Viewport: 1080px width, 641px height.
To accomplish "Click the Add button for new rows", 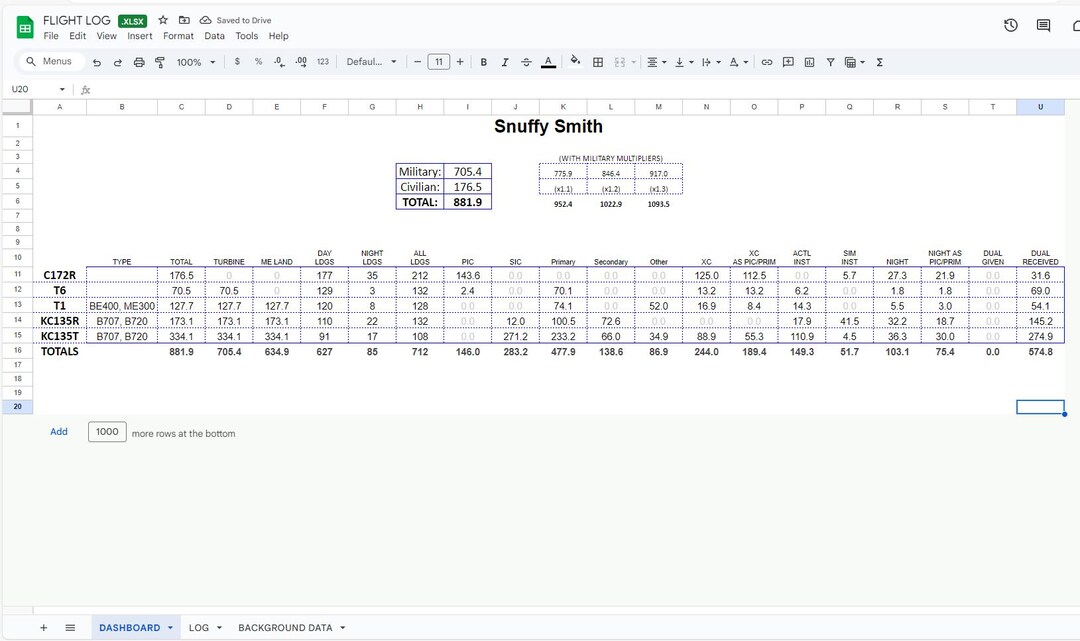I will click(x=59, y=431).
